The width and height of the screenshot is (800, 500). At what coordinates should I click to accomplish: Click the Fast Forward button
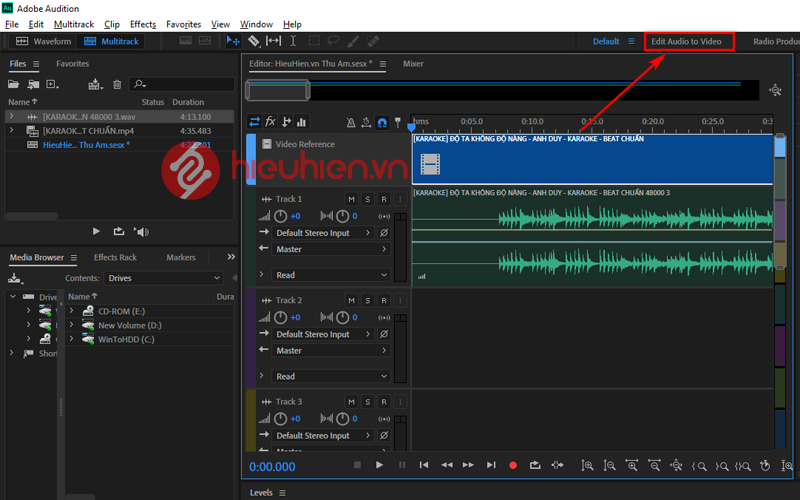468,465
